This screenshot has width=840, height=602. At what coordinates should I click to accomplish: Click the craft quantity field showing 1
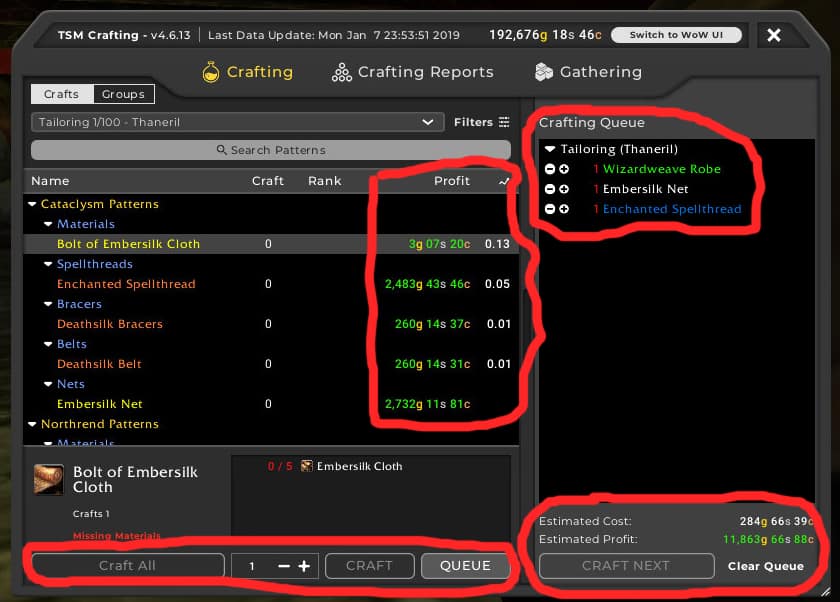coord(252,566)
